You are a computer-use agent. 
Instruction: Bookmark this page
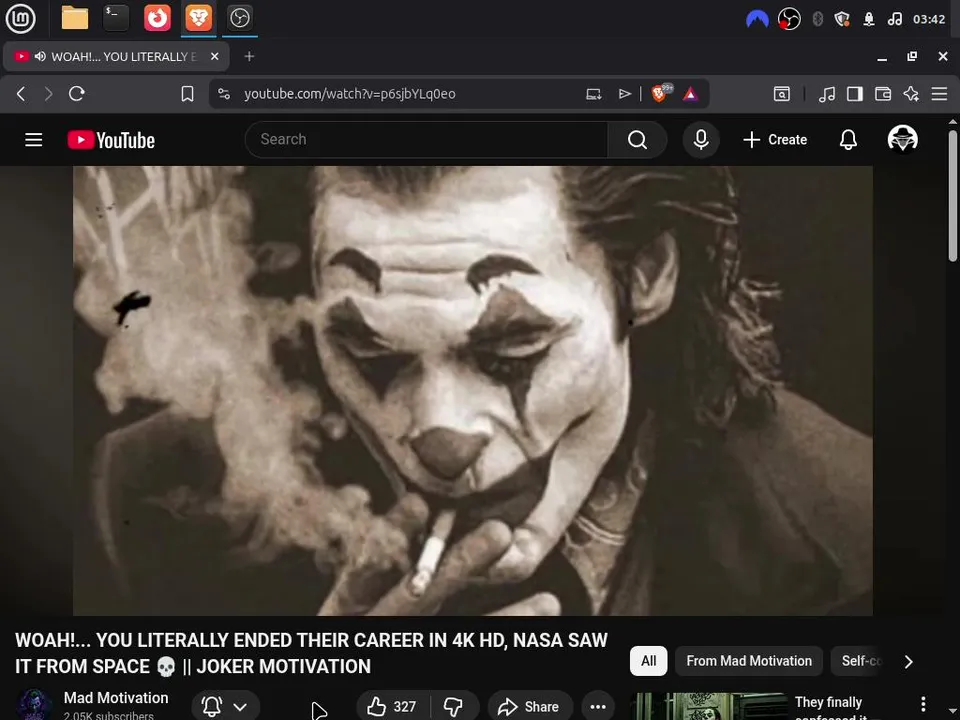pos(187,94)
